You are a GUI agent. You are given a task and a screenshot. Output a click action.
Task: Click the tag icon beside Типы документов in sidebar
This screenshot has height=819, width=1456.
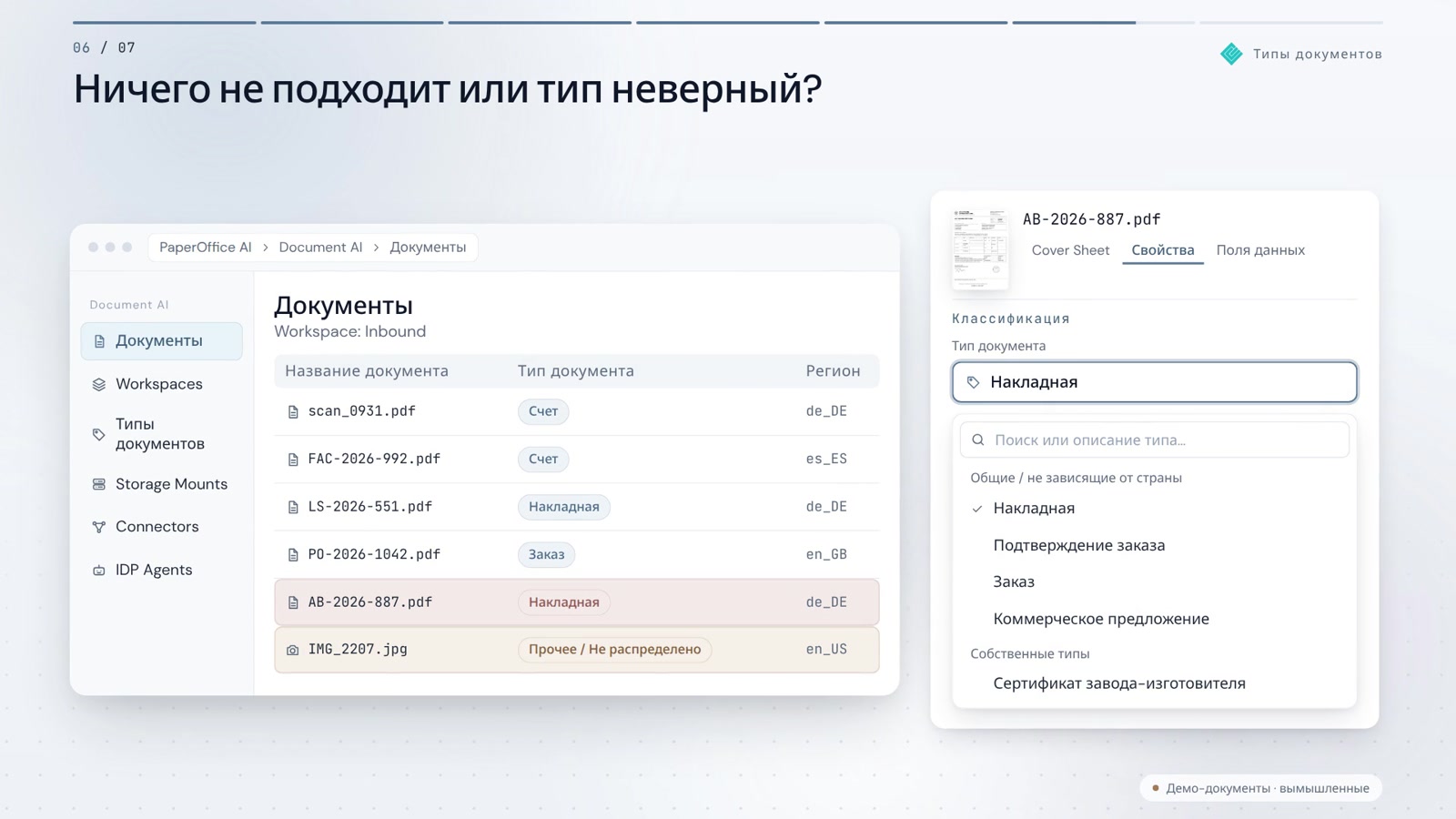[x=99, y=434]
